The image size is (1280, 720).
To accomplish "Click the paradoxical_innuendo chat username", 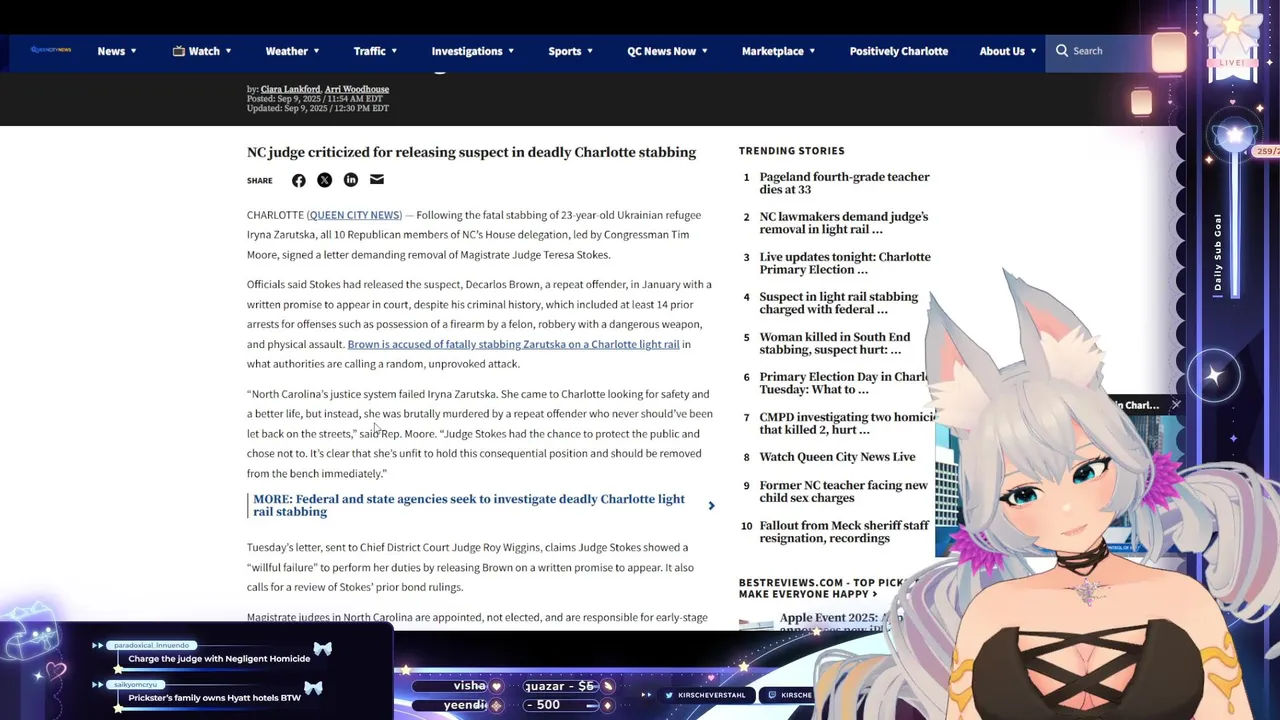I will [151, 646].
